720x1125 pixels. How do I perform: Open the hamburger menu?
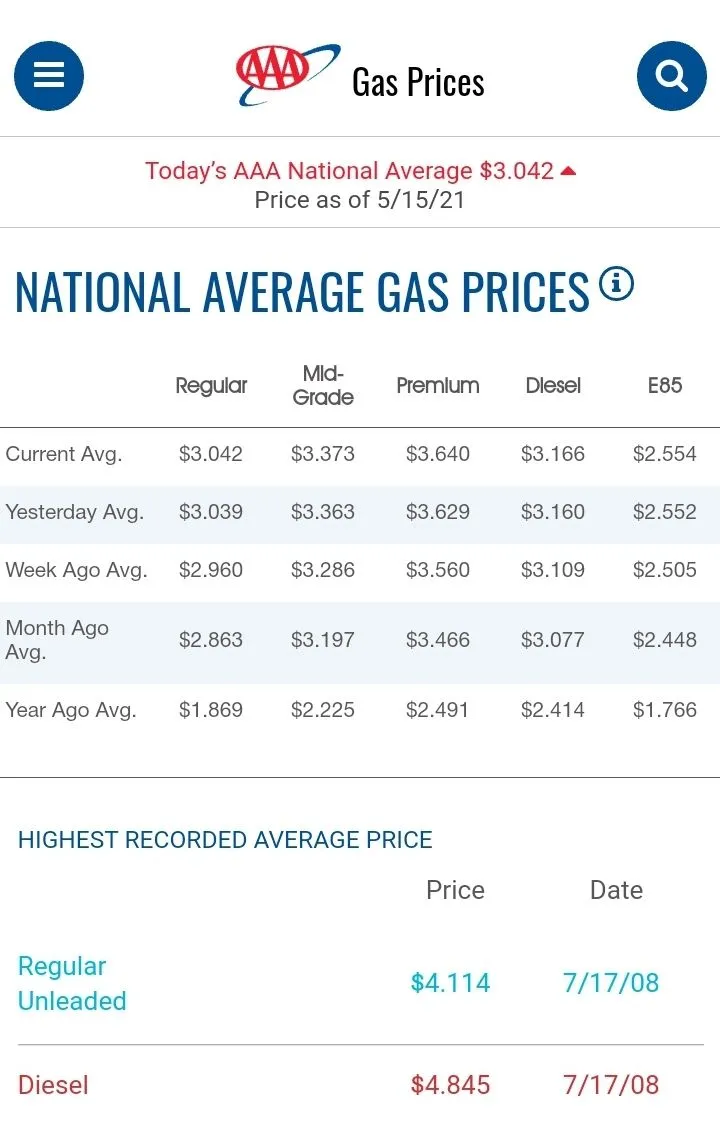coord(49,76)
